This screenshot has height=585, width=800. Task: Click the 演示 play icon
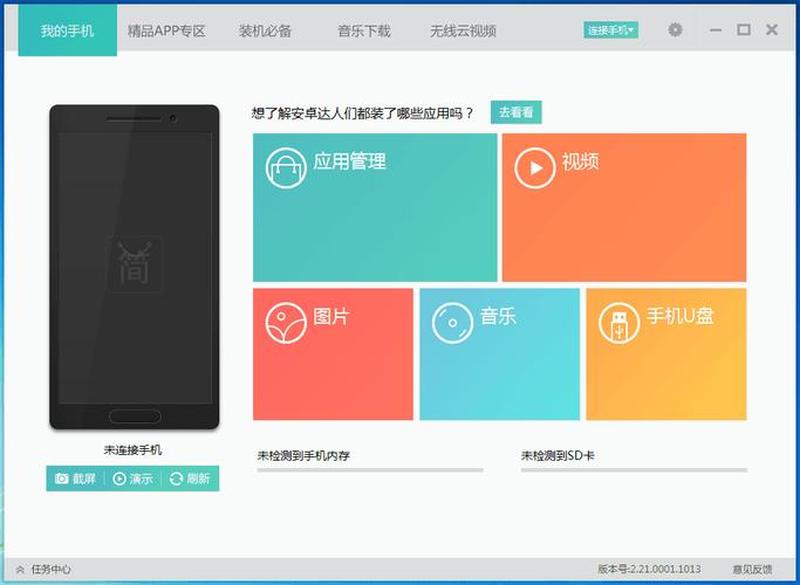119,478
